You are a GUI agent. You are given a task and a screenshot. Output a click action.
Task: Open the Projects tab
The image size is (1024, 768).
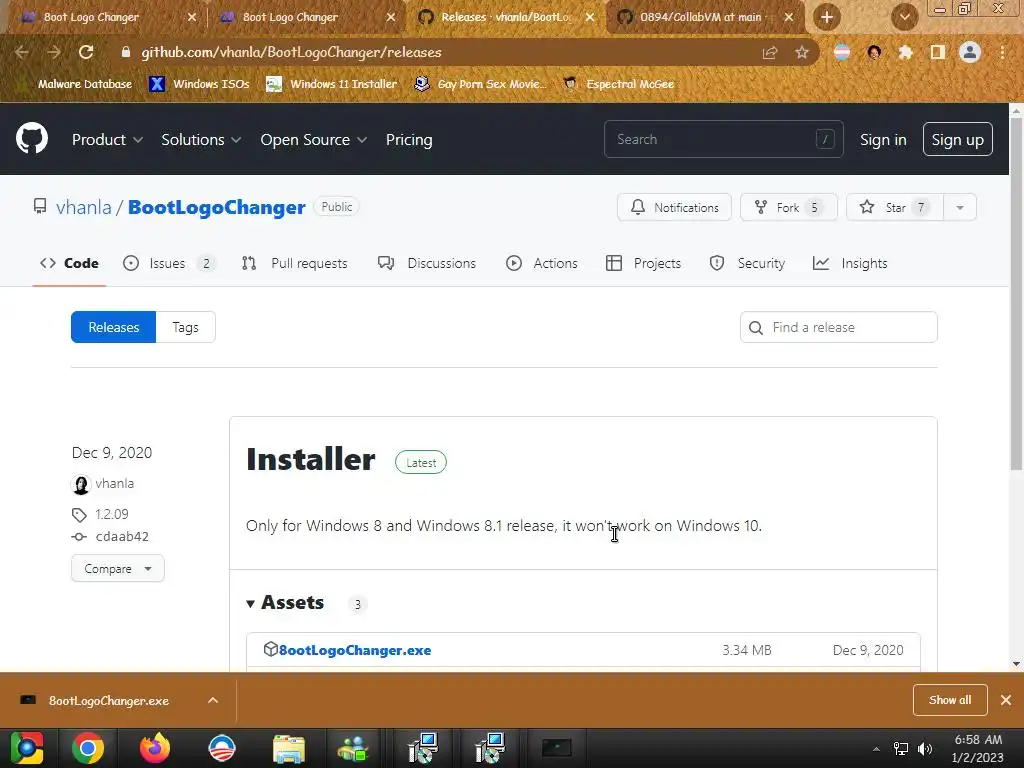(x=644, y=263)
